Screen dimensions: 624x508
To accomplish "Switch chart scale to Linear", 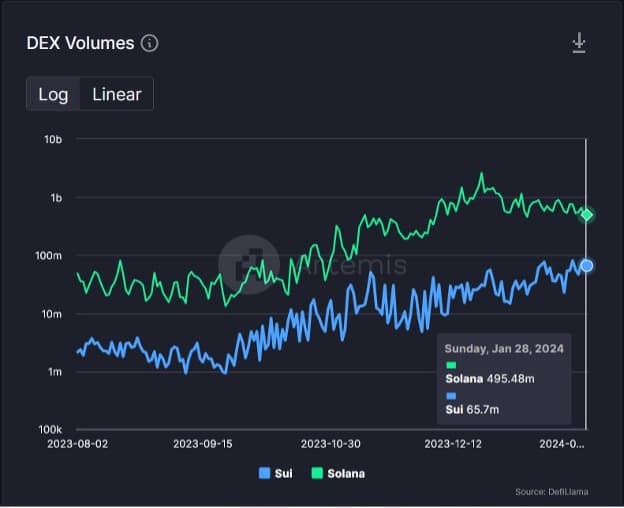I will pyautogui.click(x=117, y=94).
